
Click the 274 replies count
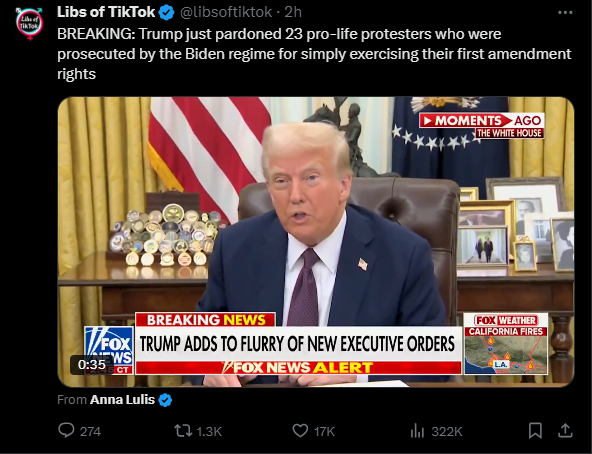click(x=90, y=431)
